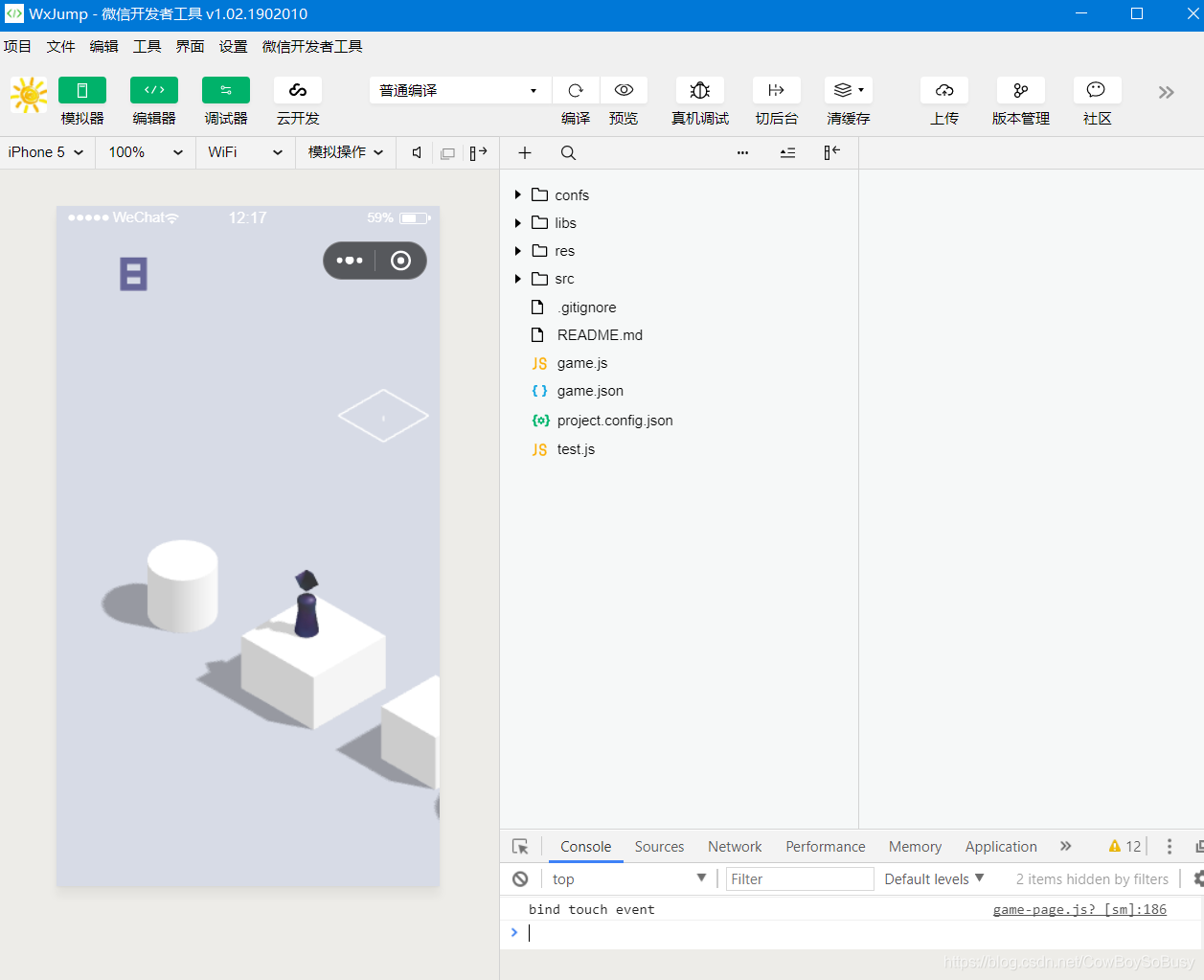
Task: Click the user avatar sun icon
Action: click(x=29, y=95)
